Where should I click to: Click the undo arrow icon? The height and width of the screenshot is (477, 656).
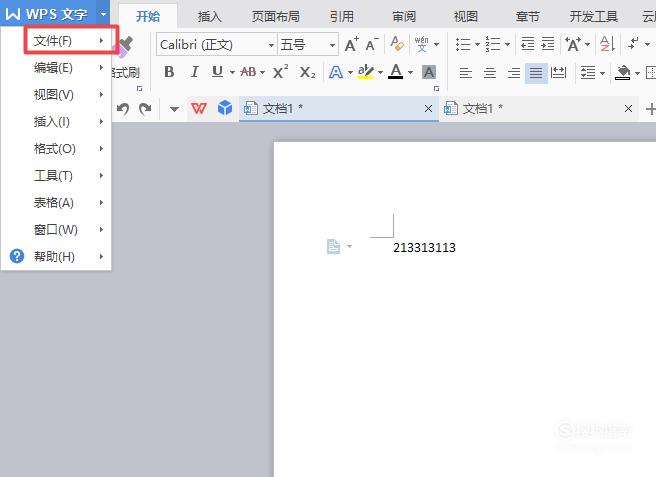pos(123,109)
